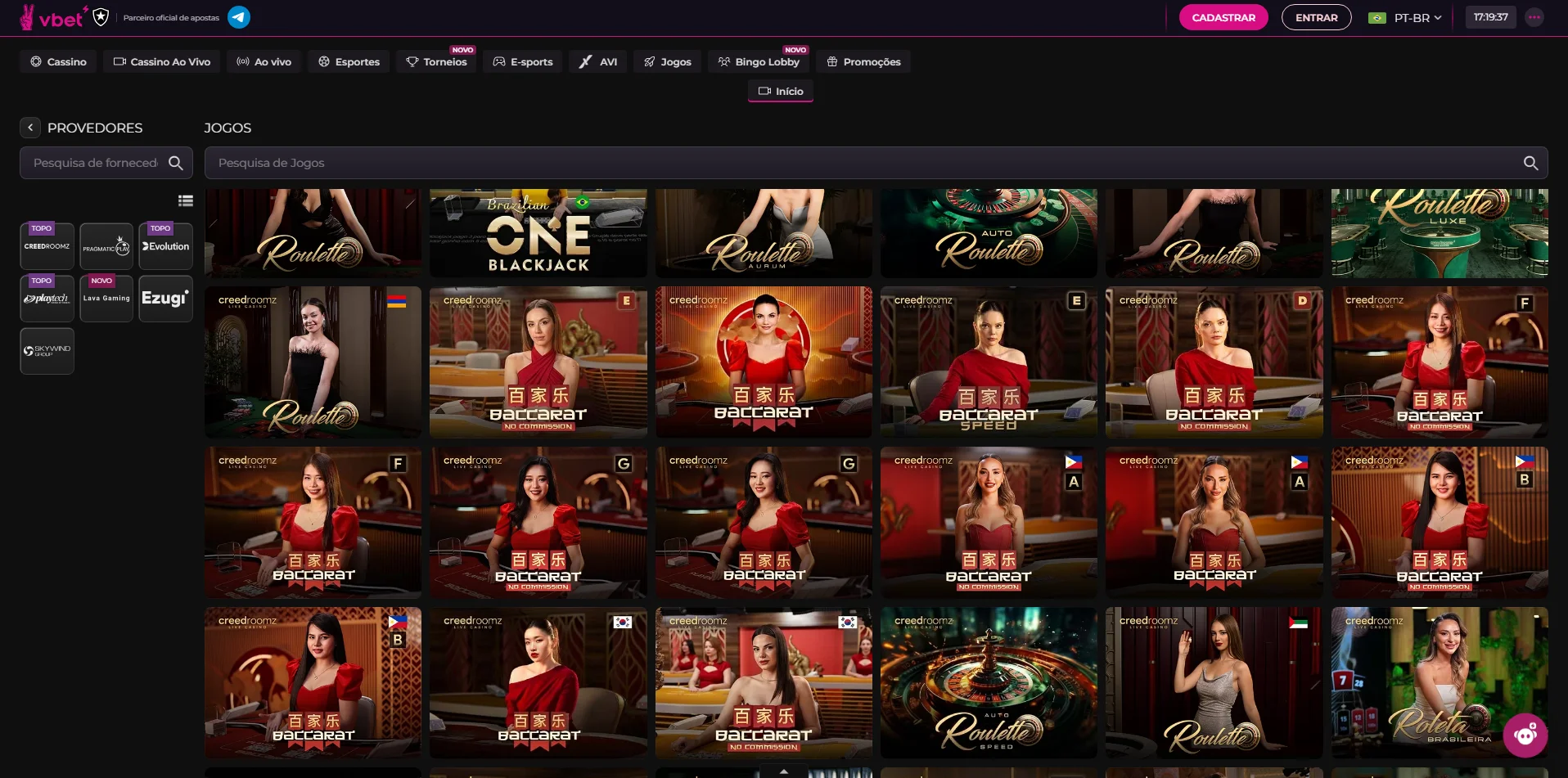This screenshot has width=1568, height=778.
Task: Select the Pragmatic Play provider
Action: (x=106, y=246)
